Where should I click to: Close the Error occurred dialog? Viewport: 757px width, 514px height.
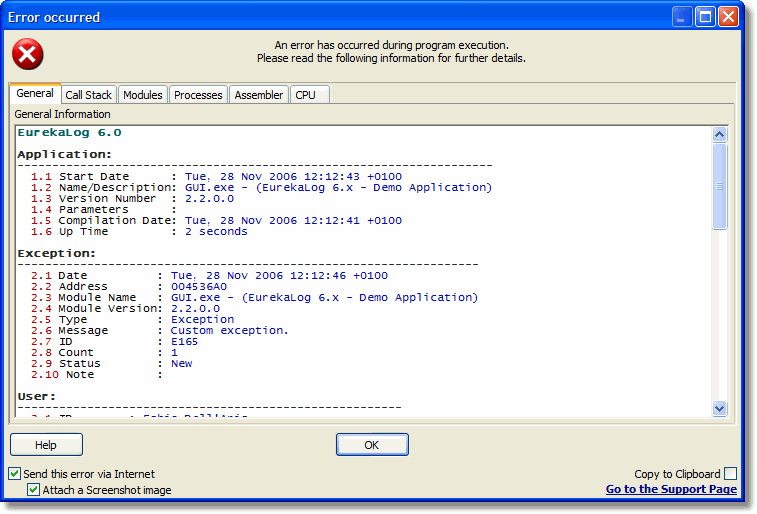point(728,17)
